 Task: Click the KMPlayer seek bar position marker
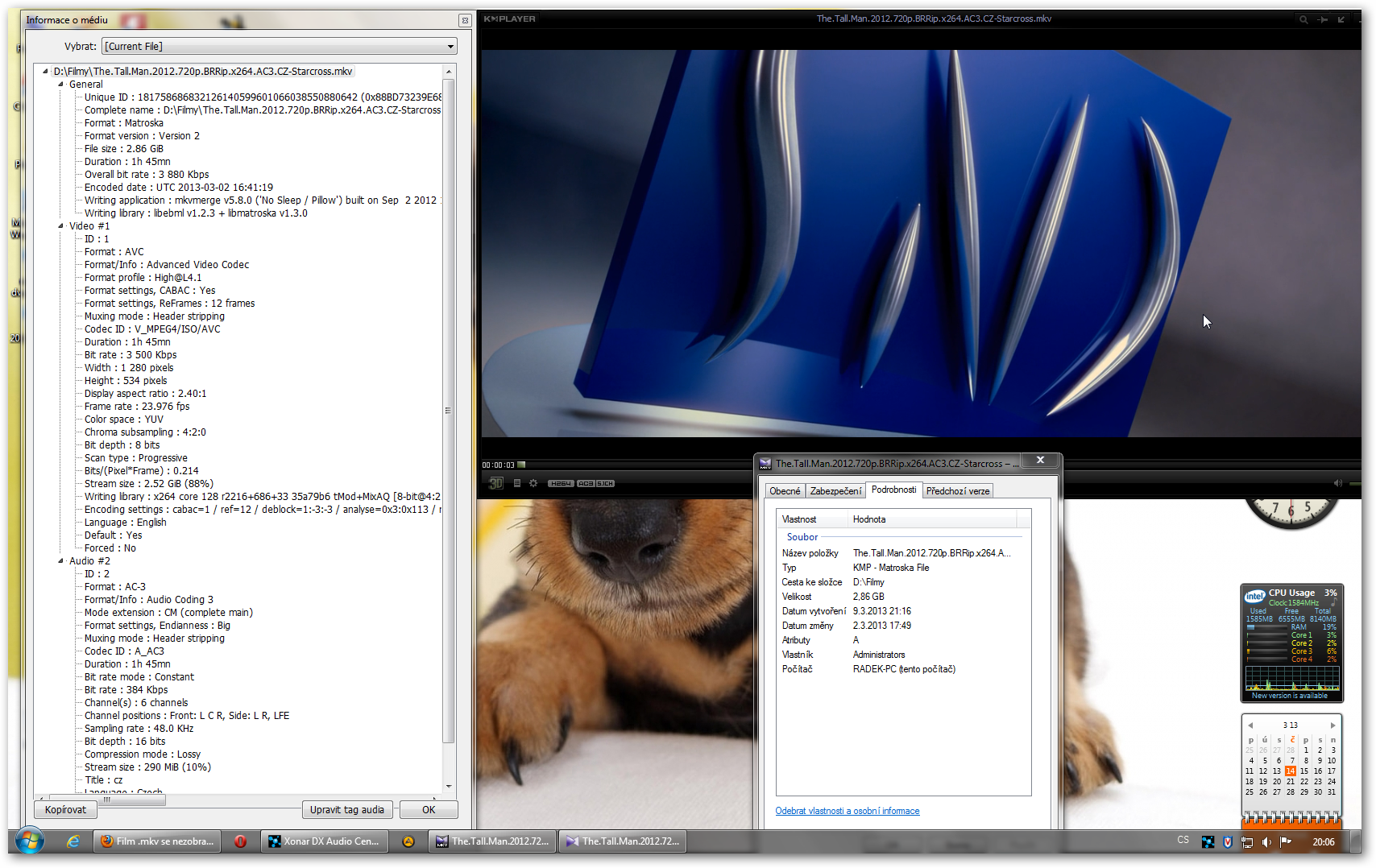click(x=521, y=465)
